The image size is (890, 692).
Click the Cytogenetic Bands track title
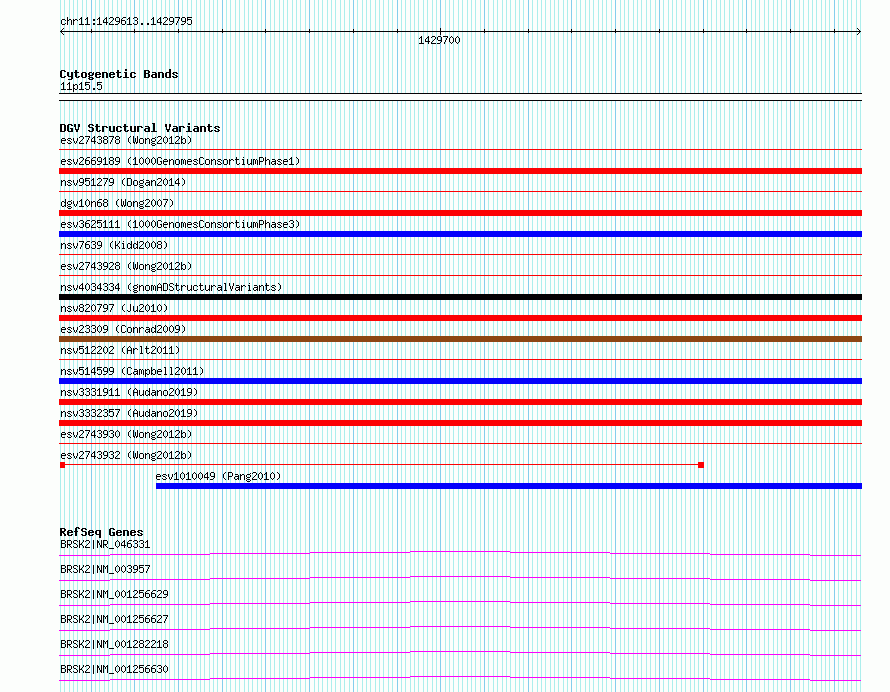[x=119, y=74]
